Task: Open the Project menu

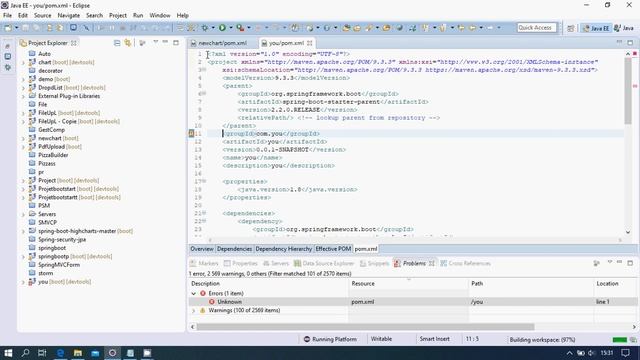Action: 118,15
